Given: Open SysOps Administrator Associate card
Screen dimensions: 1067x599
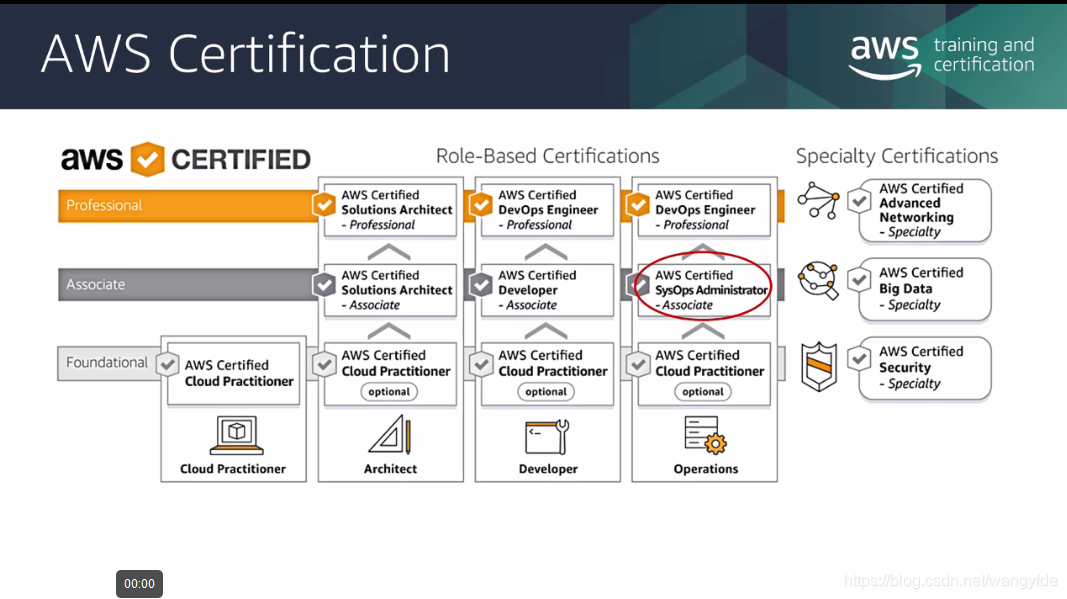Looking at the screenshot, I should pos(704,290).
